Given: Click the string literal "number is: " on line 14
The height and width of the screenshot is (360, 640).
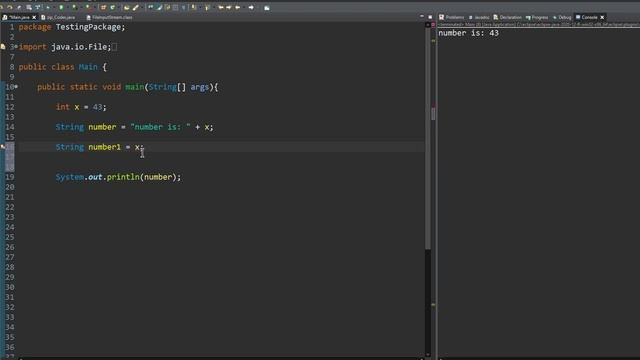Looking at the screenshot, I should [x=160, y=127].
